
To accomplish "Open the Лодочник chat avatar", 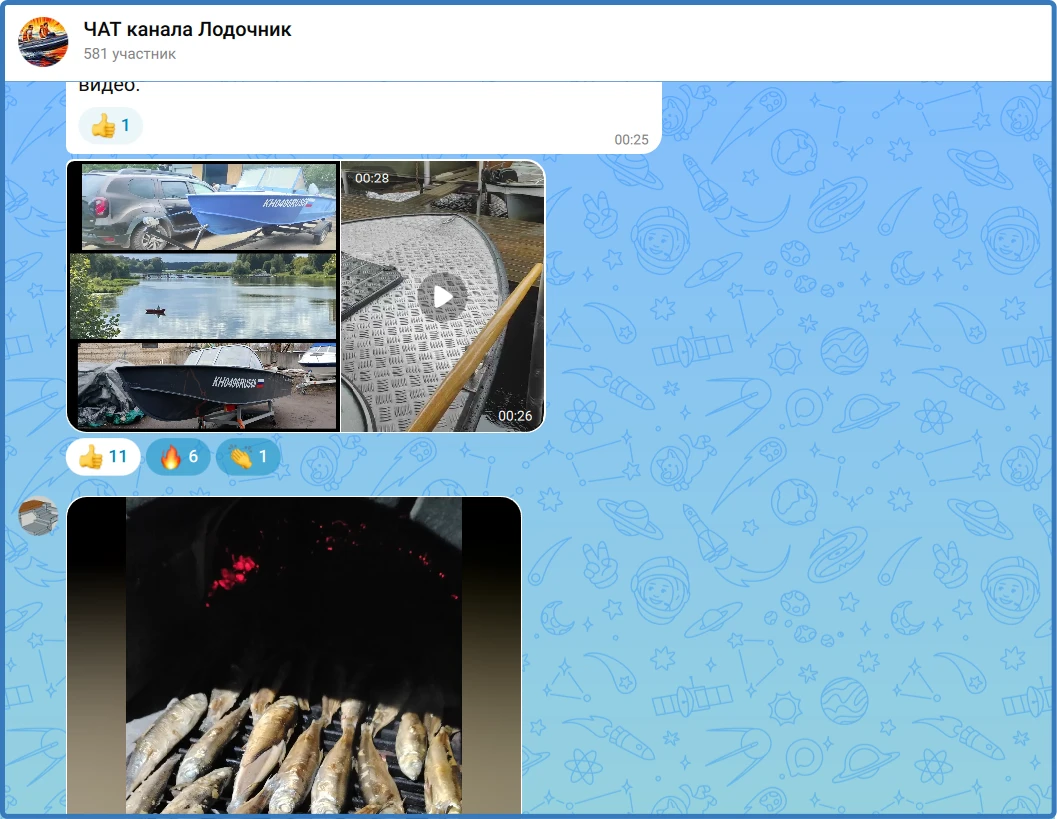I will click(x=43, y=41).
